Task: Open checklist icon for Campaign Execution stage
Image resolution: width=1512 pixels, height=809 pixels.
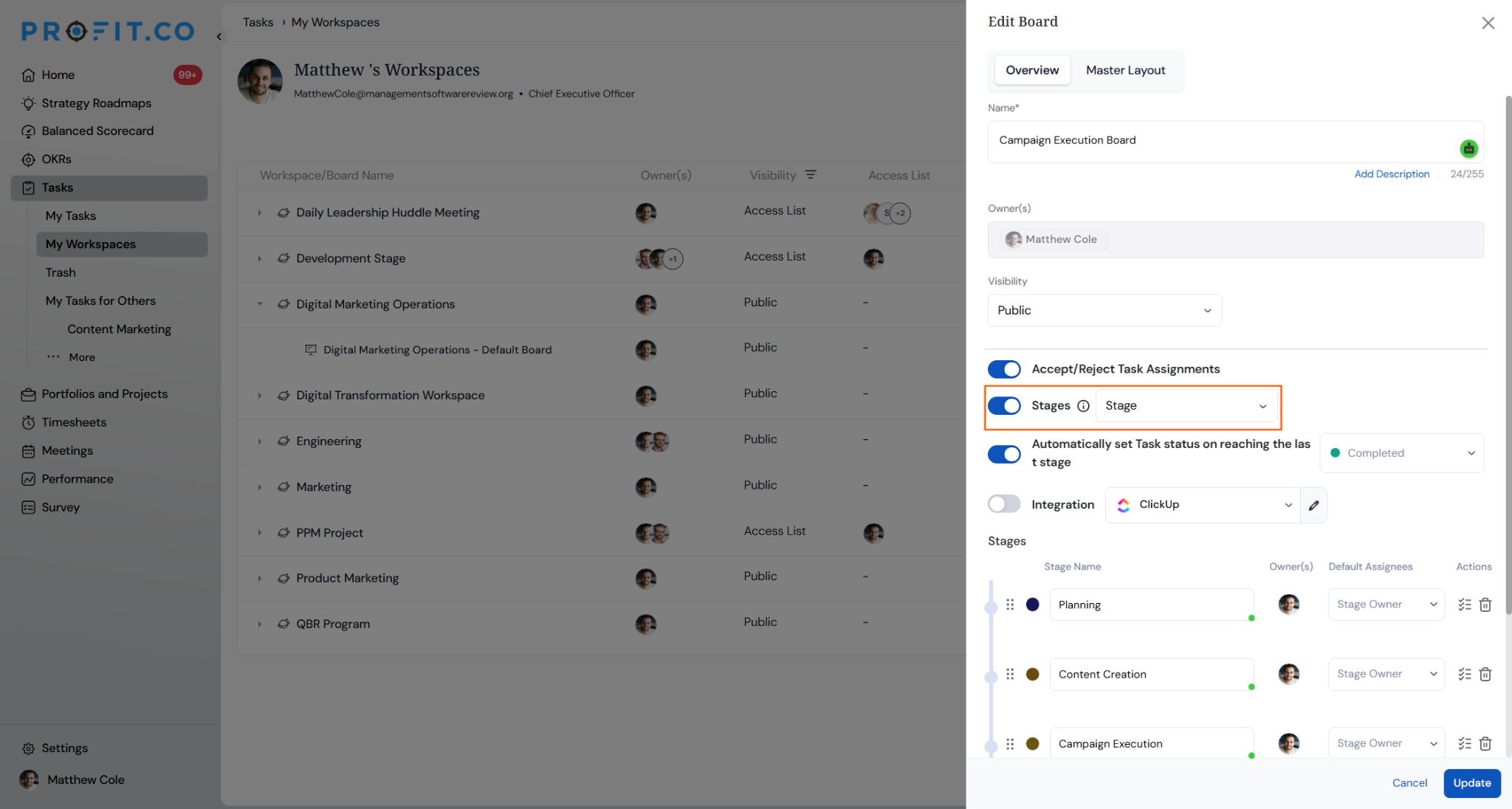Action: tap(1465, 743)
